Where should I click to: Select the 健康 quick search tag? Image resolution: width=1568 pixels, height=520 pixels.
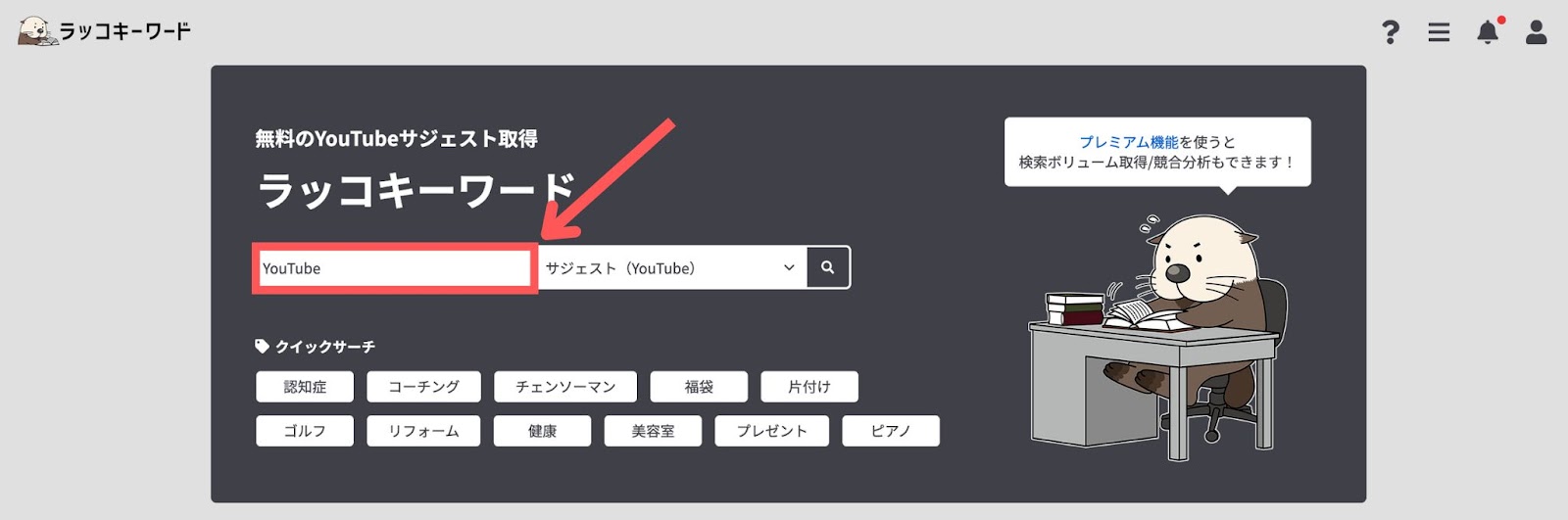pos(542,431)
